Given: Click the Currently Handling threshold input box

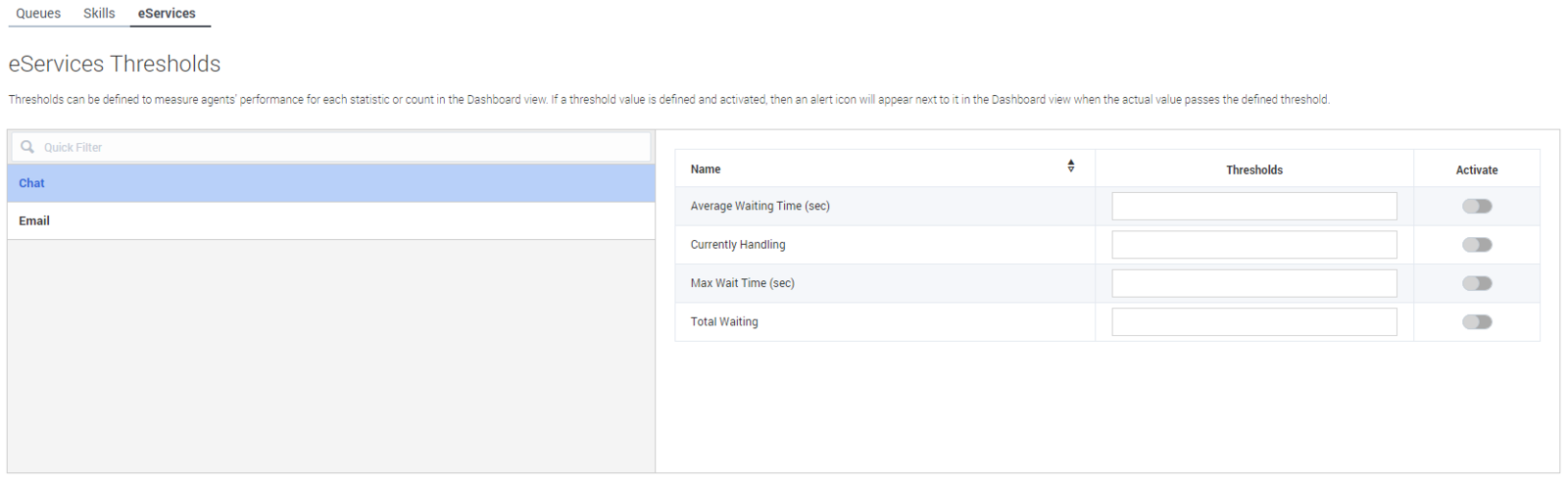Looking at the screenshot, I should (1253, 245).
